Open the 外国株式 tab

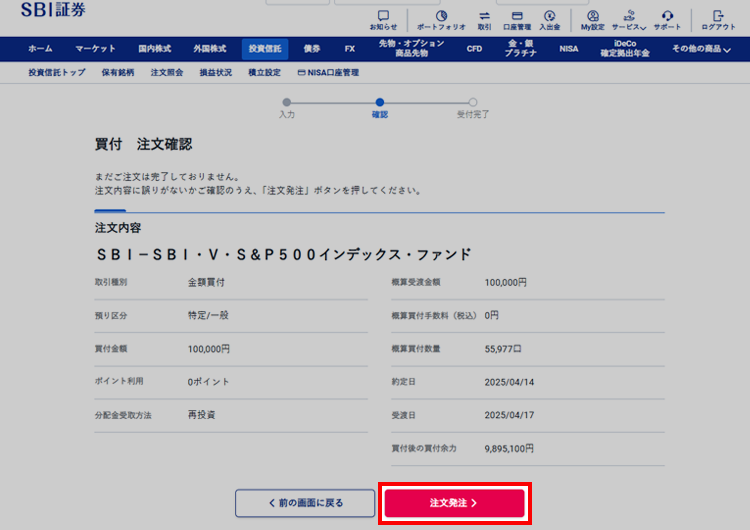click(x=210, y=49)
